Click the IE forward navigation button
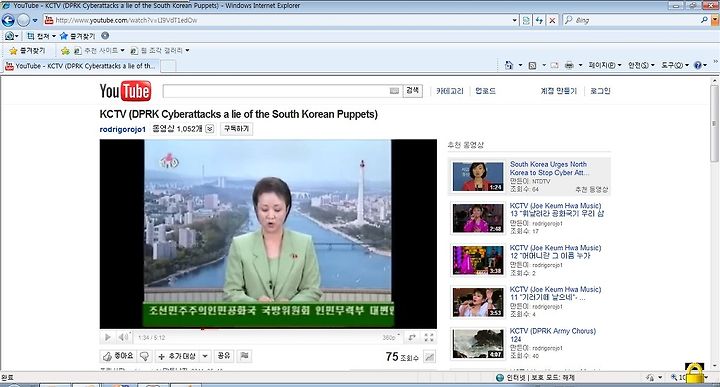Screen dimensions: 720x387 pyautogui.click(x=23, y=20)
